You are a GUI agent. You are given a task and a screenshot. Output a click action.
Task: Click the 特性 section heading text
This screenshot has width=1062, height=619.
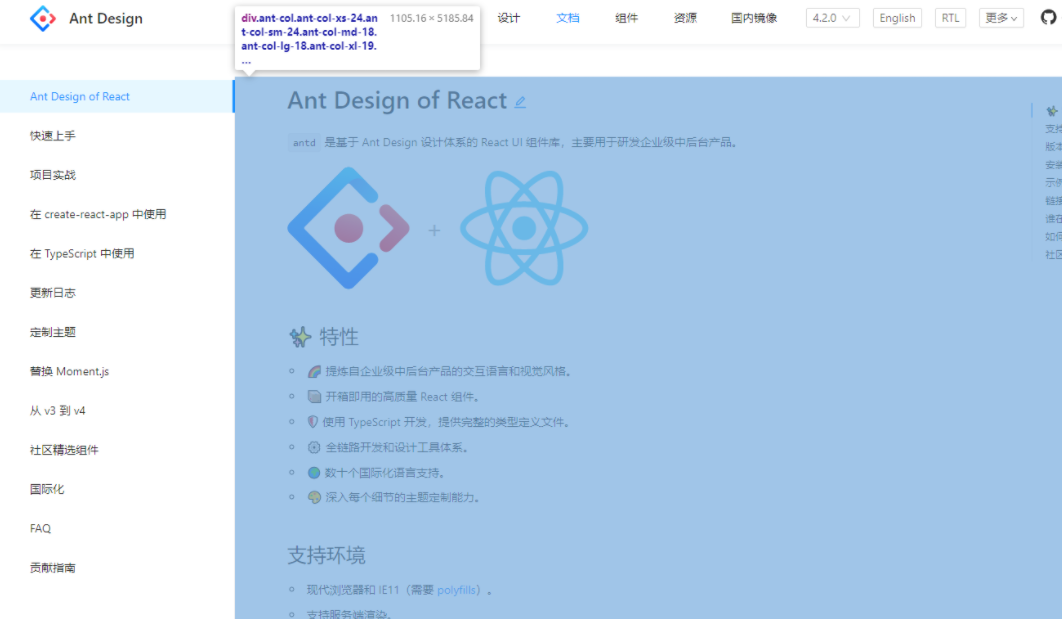tap(339, 337)
